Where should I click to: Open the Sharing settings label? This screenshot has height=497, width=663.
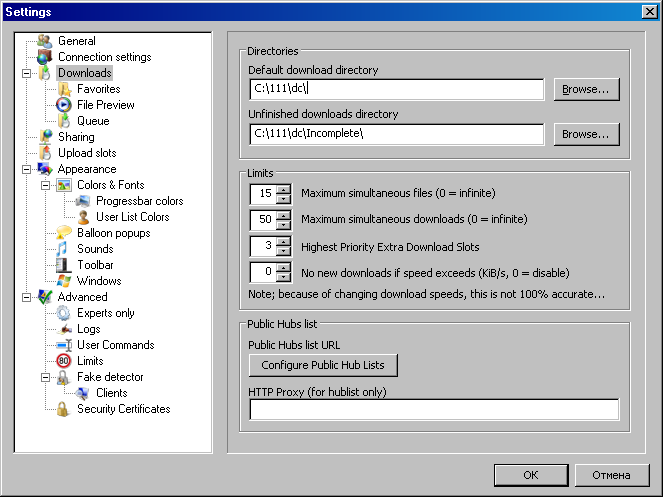click(77, 137)
